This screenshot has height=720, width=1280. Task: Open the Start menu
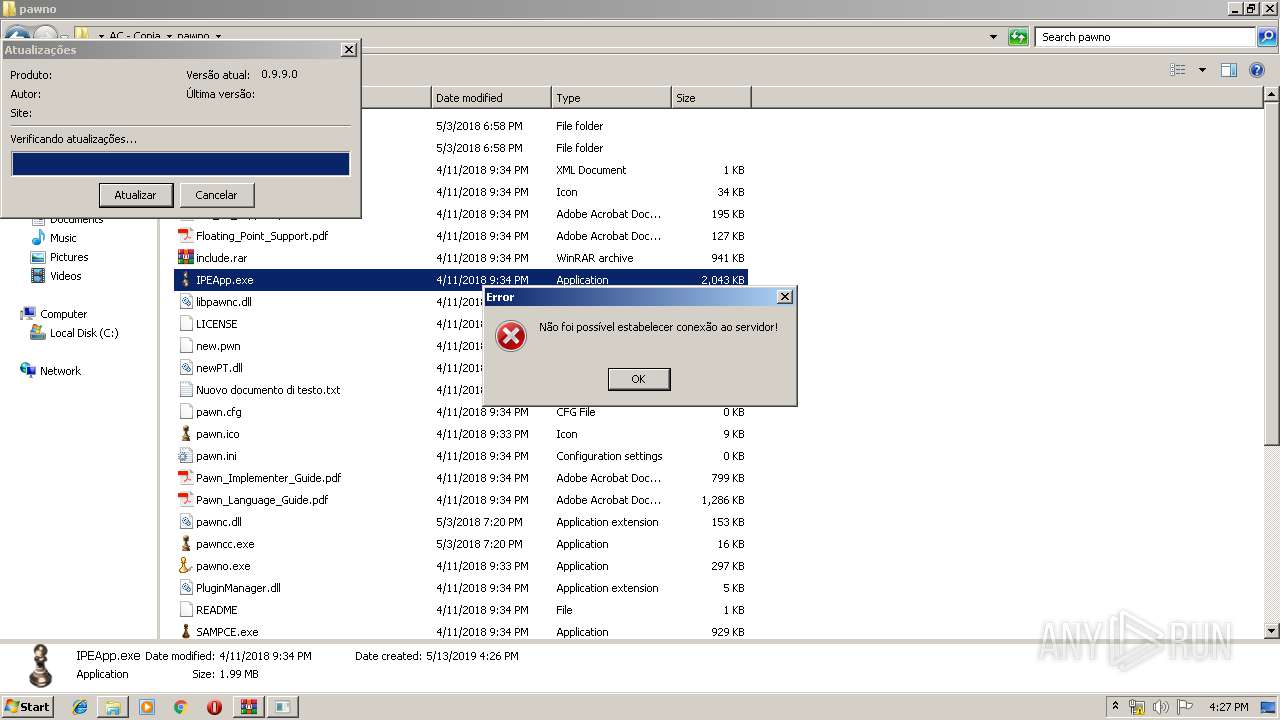tap(27, 706)
